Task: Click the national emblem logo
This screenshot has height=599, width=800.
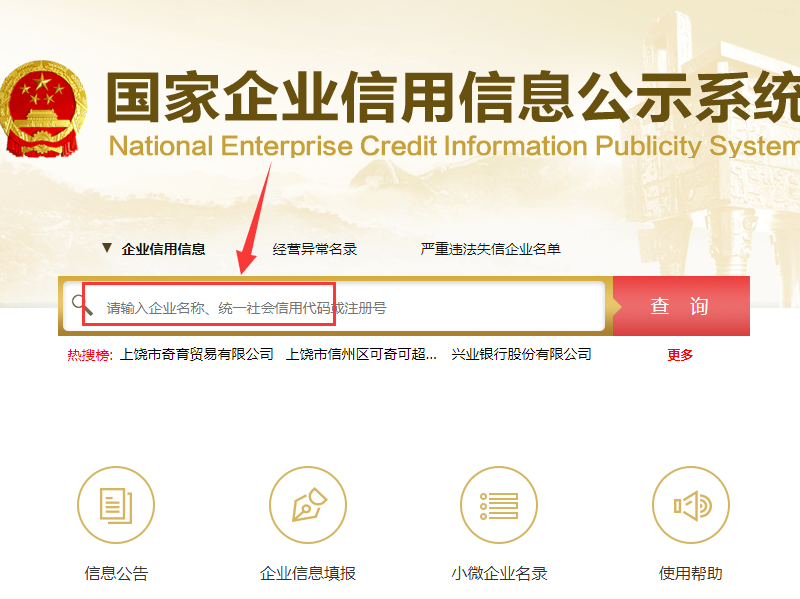Action: pyautogui.click(x=43, y=108)
